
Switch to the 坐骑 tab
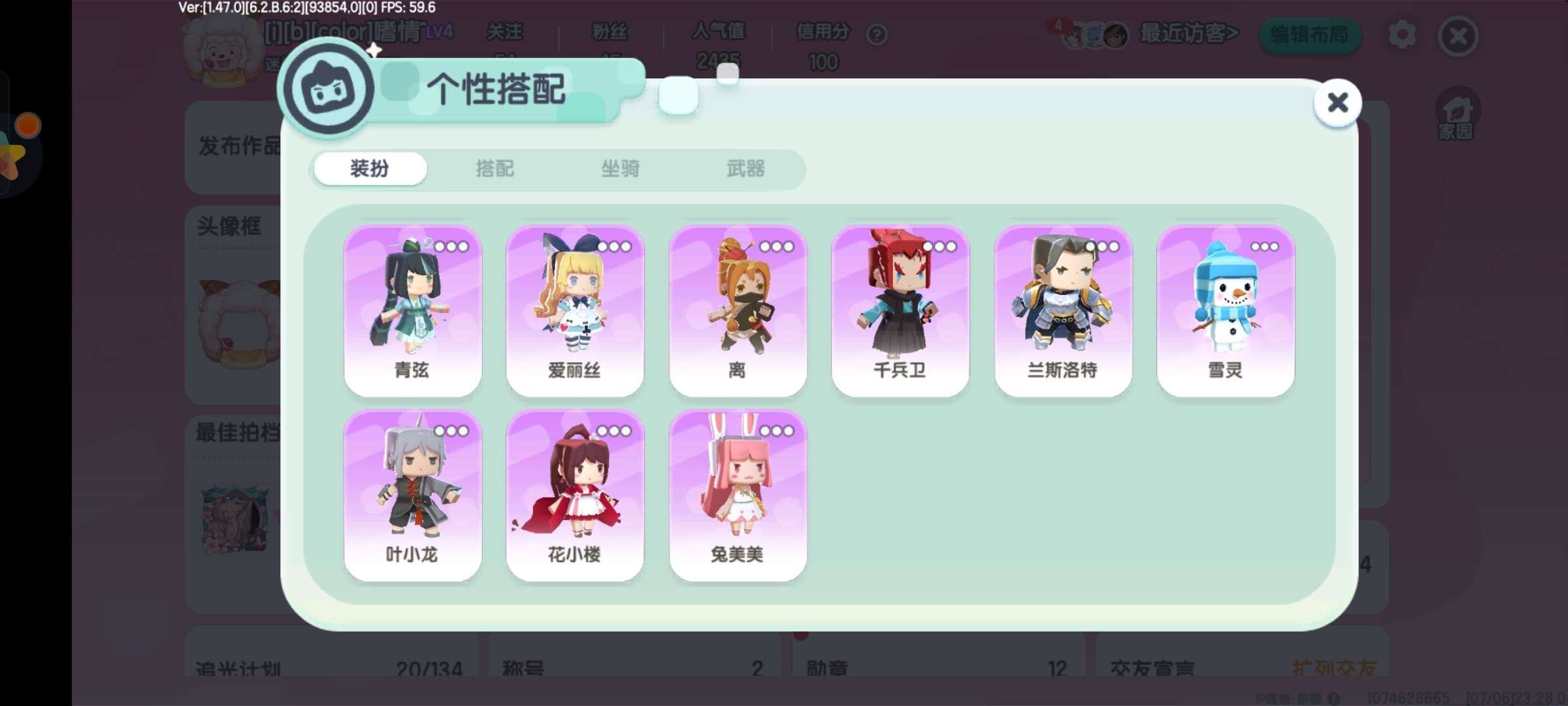(620, 169)
